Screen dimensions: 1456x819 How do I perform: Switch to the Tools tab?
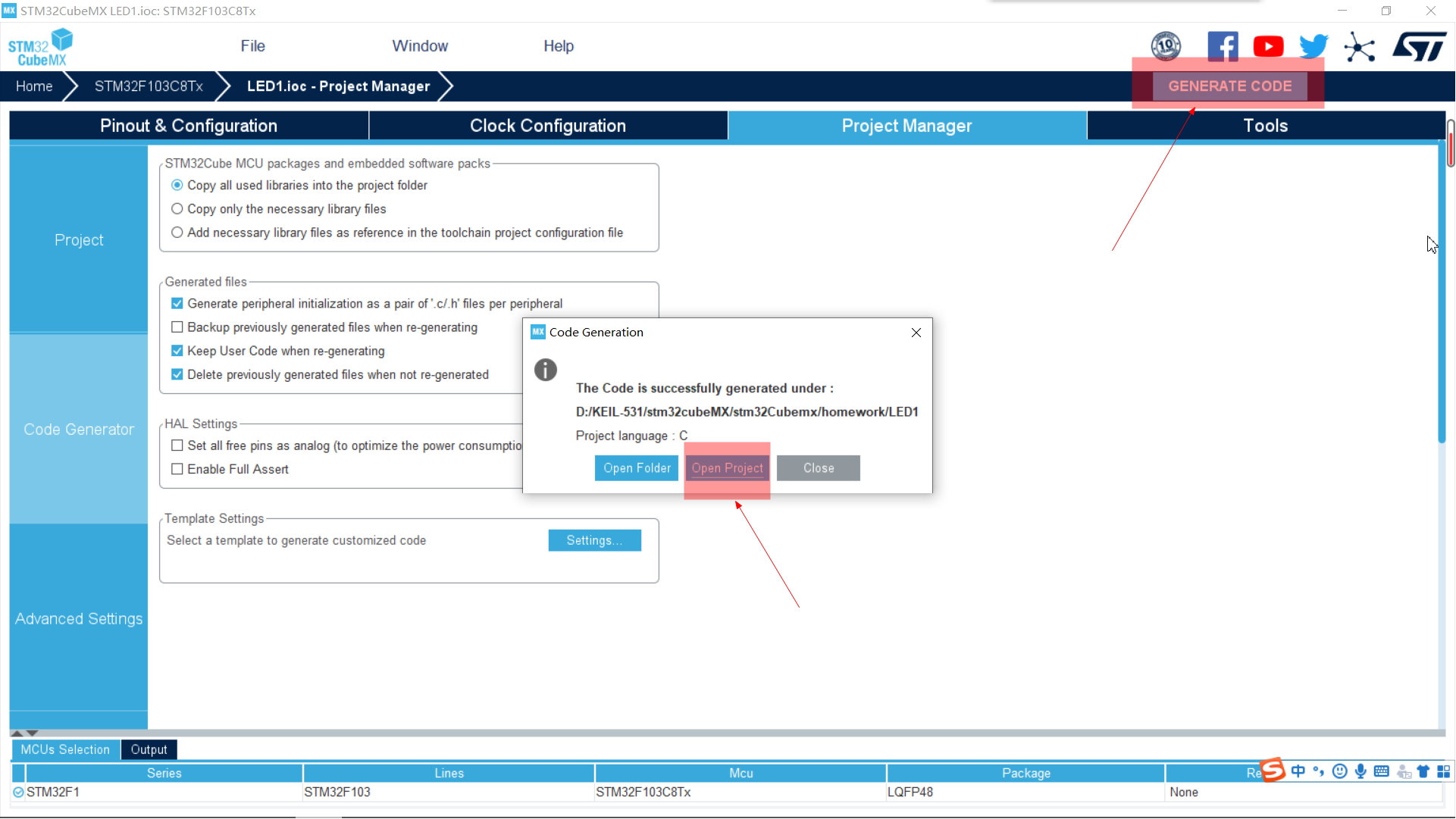point(1266,126)
